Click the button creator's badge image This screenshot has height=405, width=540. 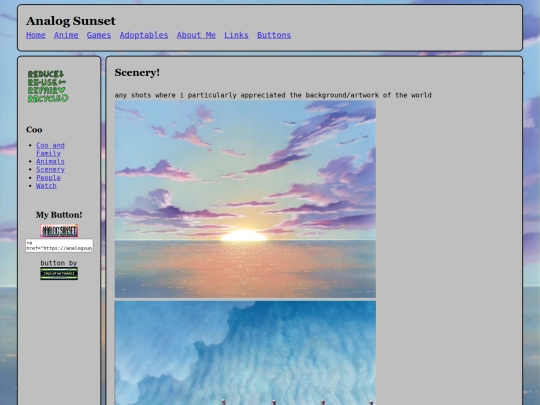coord(59,273)
